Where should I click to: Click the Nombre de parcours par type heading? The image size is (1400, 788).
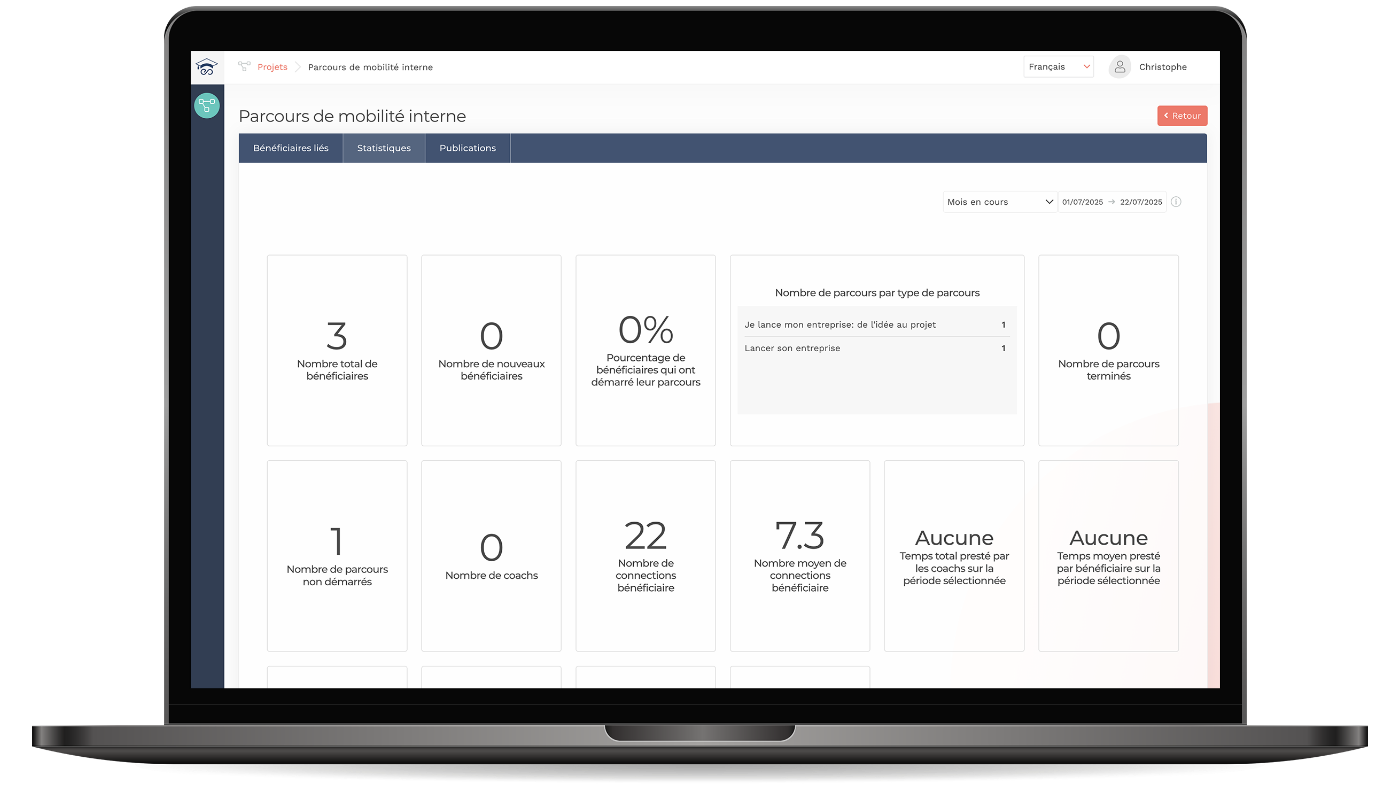877,293
